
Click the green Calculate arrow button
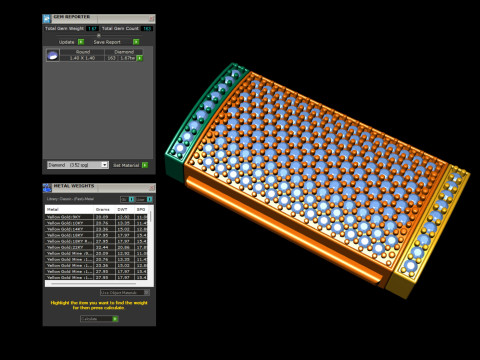(x=115, y=319)
